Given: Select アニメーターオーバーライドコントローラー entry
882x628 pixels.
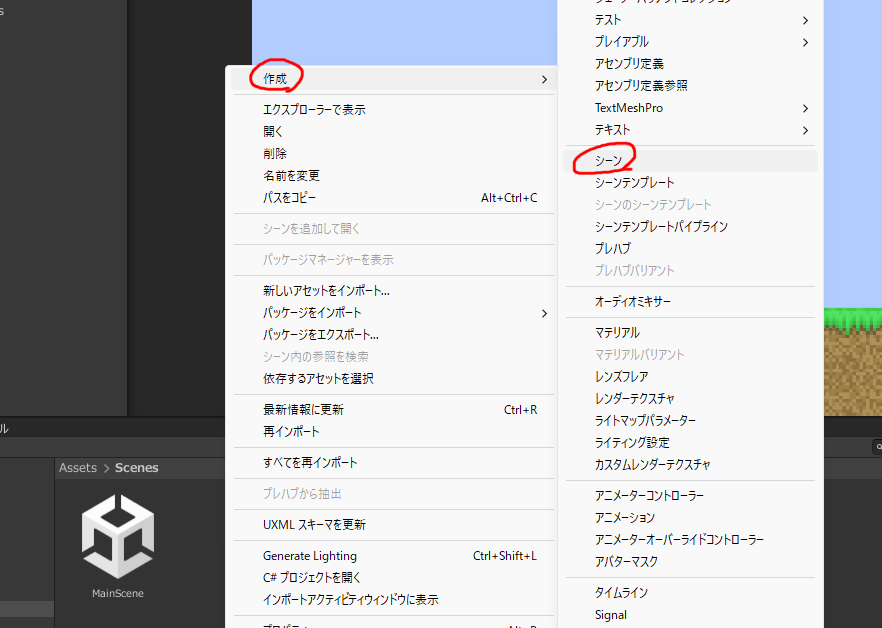Looking at the screenshot, I should pos(690,540).
